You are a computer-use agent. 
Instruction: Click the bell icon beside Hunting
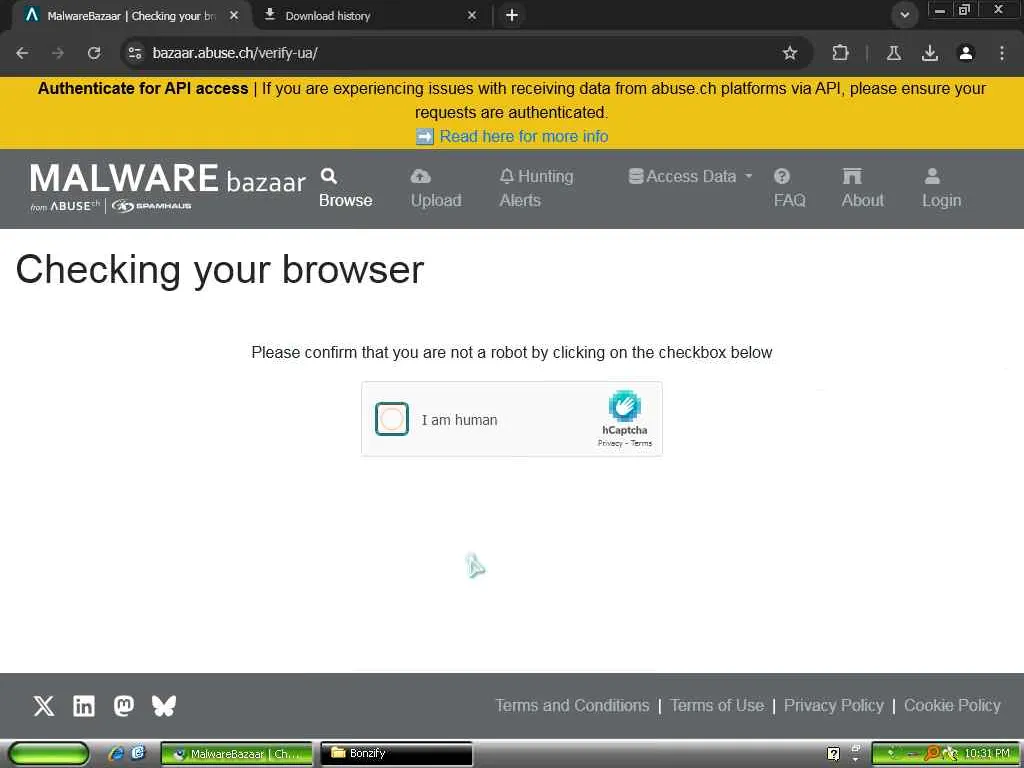click(x=507, y=176)
